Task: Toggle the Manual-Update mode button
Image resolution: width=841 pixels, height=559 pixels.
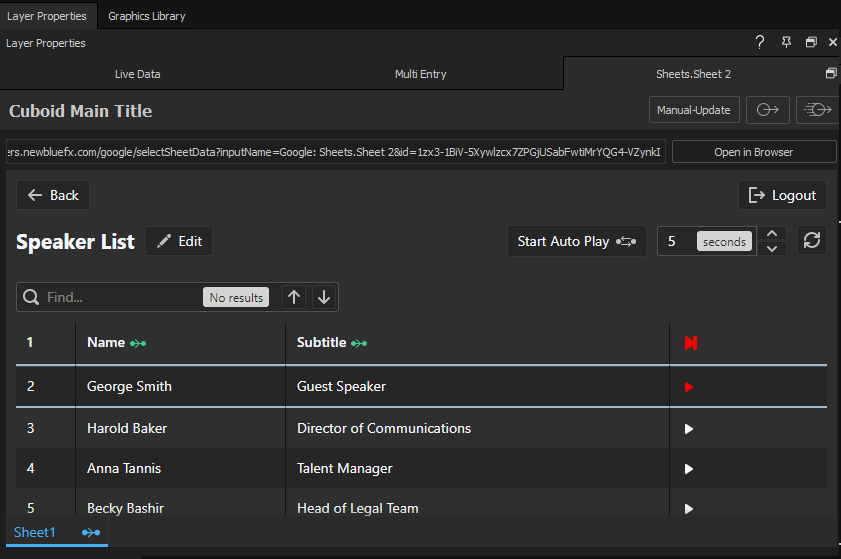Action: [x=694, y=110]
